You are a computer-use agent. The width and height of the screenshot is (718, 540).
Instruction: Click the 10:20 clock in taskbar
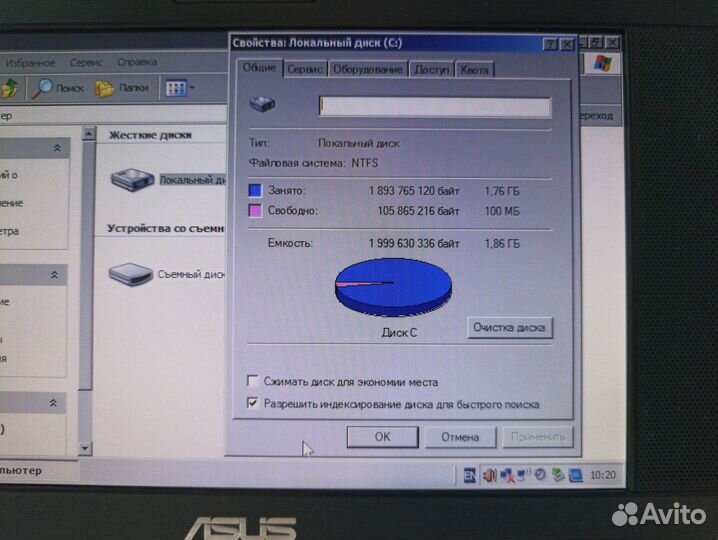tap(603, 475)
